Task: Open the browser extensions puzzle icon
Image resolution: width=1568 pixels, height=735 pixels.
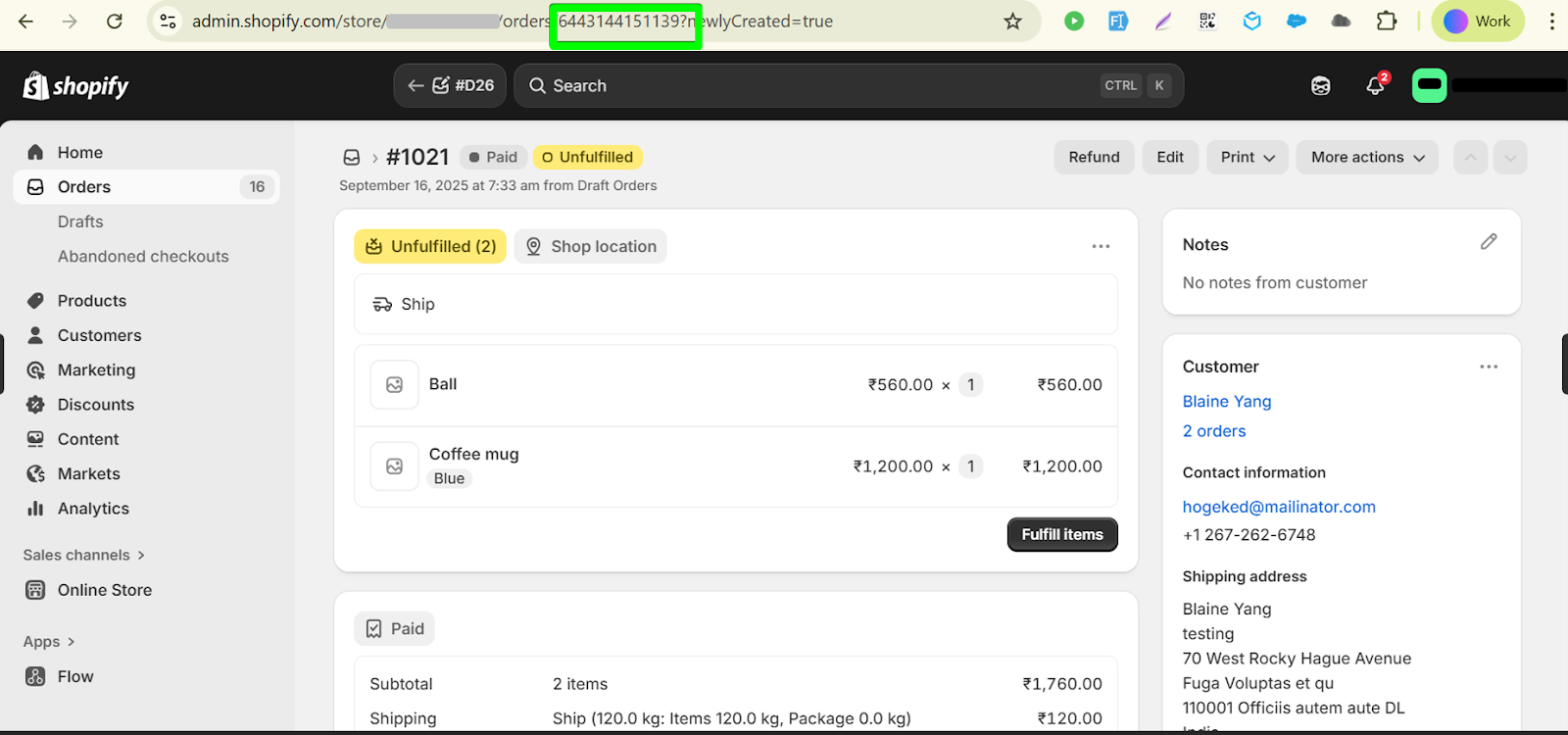Action: click(x=1387, y=21)
